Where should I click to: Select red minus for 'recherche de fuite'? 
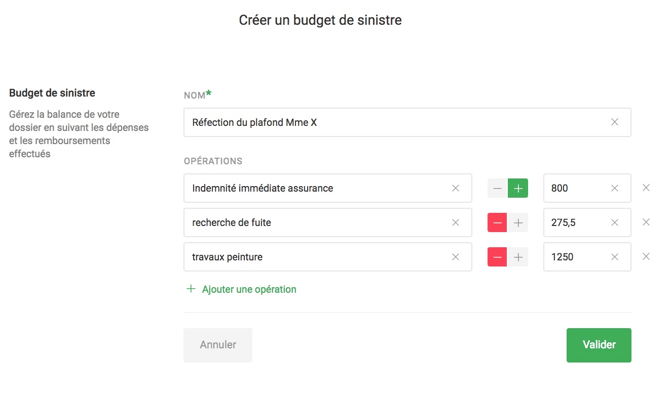coord(497,223)
